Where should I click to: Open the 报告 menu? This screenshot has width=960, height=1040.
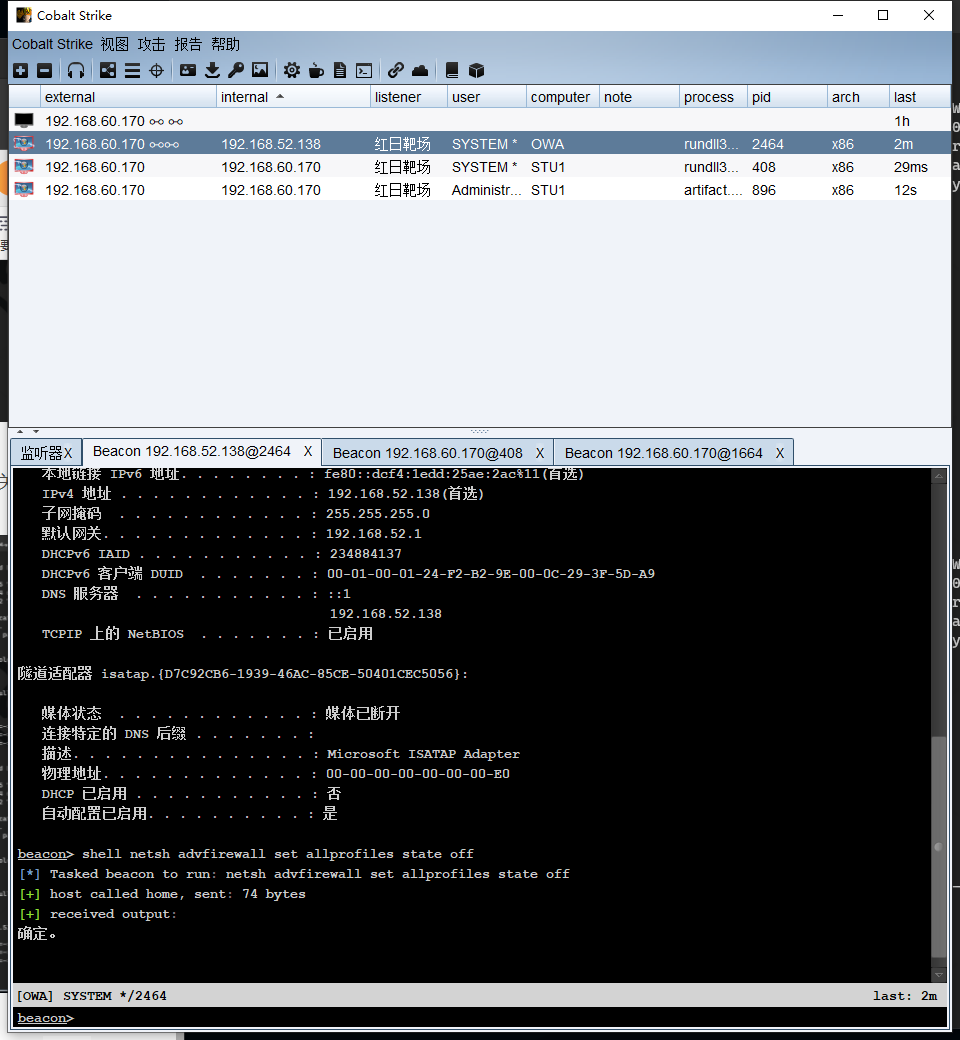click(x=188, y=44)
